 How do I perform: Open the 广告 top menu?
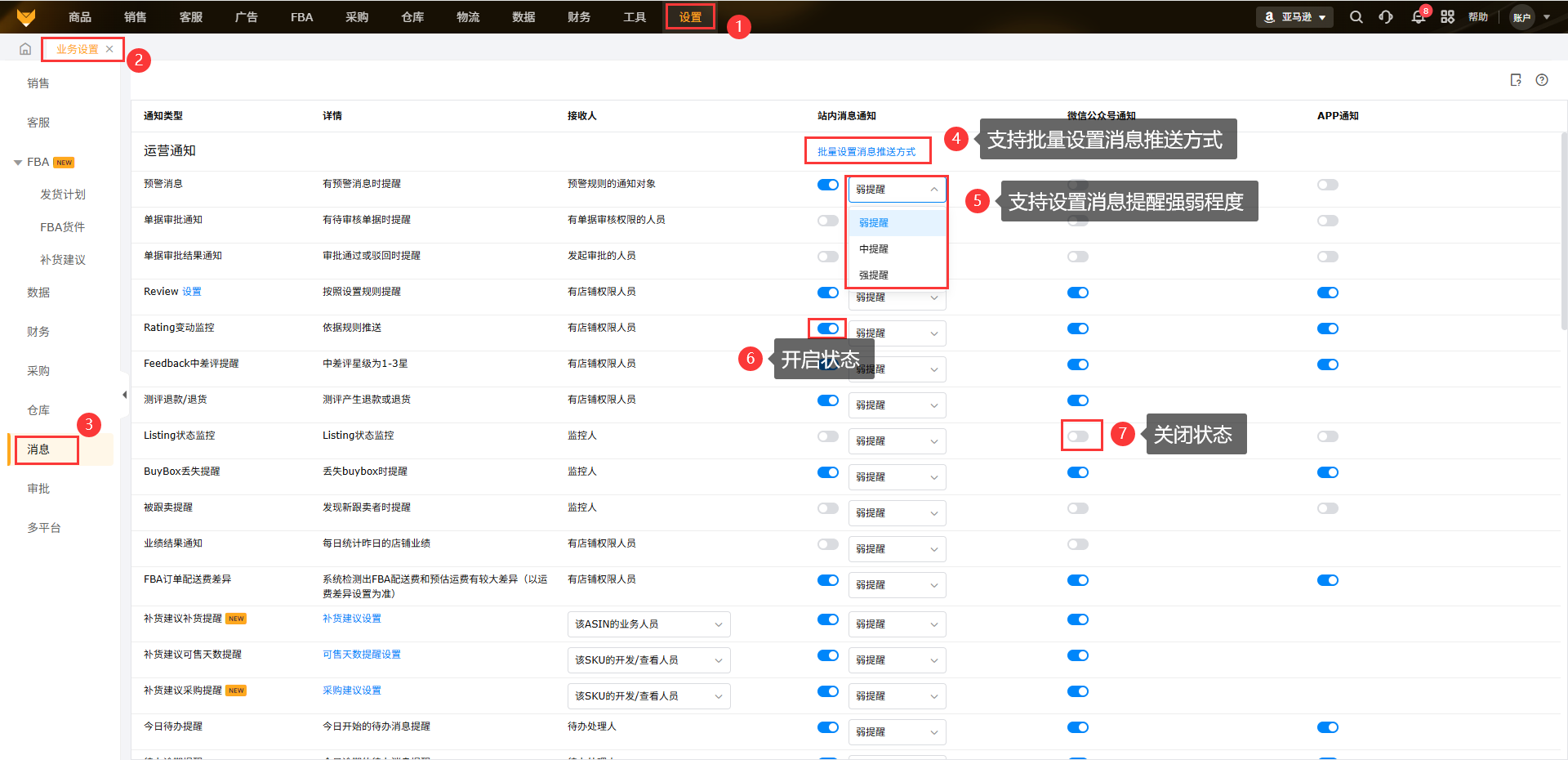(x=246, y=17)
